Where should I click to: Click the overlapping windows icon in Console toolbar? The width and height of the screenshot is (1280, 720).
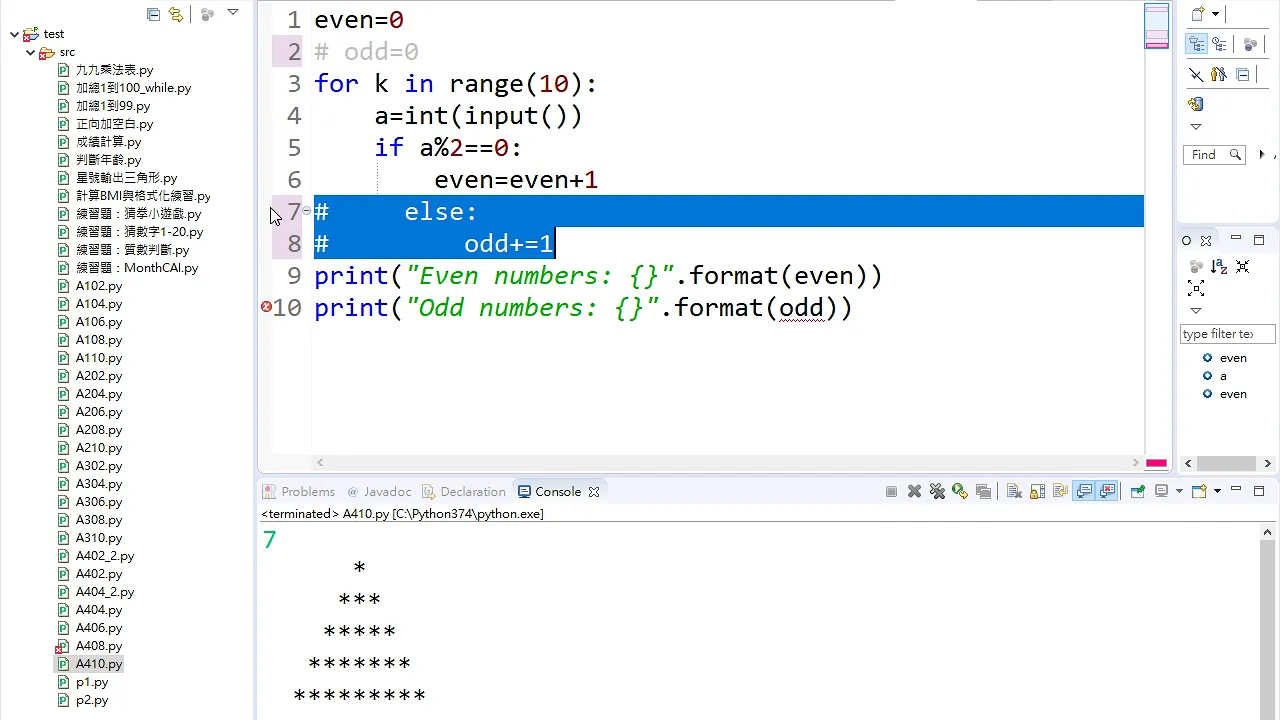pos(983,491)
